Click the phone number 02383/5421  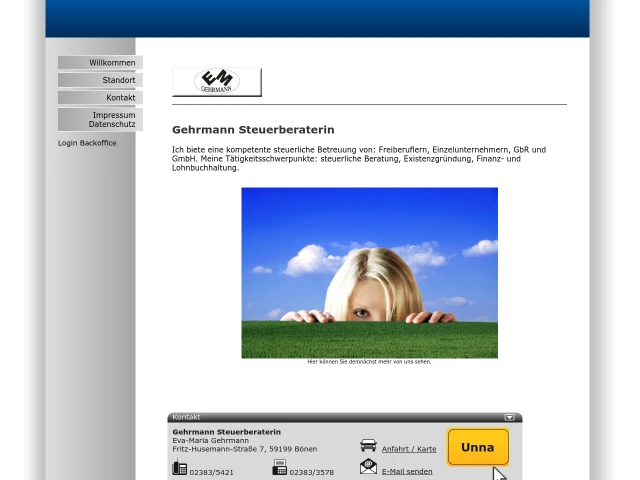[211, 472]
